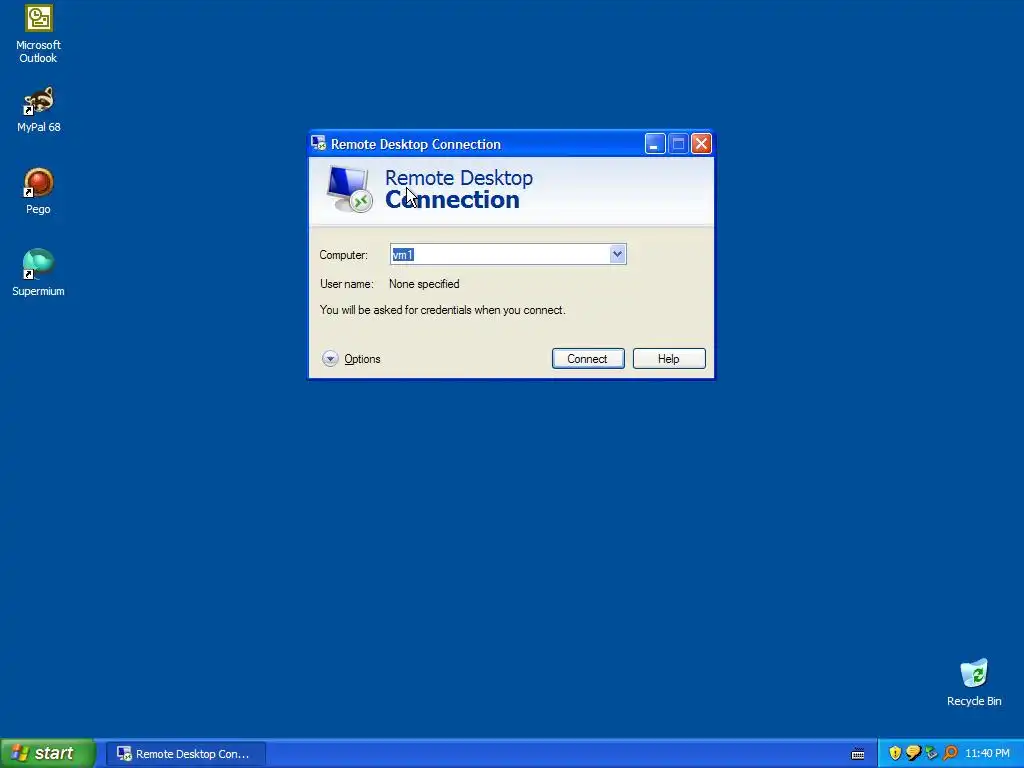Click the monitor logo in the dialog banner
Screen dimensions: 1024x768
[349, 189]
